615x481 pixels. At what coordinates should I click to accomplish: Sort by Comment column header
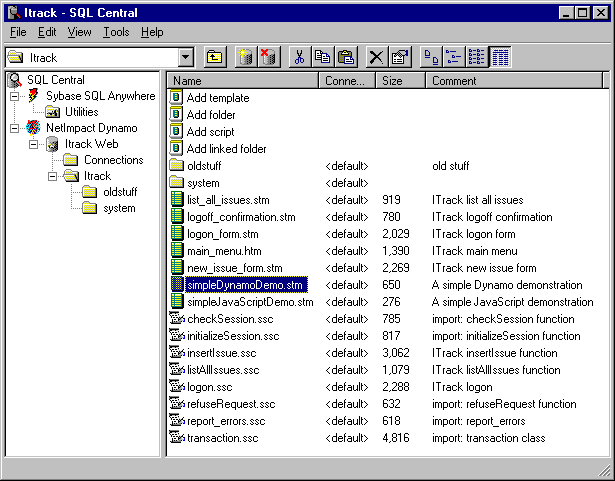(514, 80)
